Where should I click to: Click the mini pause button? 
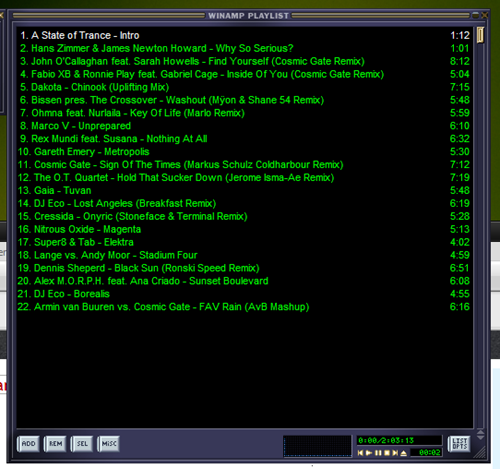point(378,453)
